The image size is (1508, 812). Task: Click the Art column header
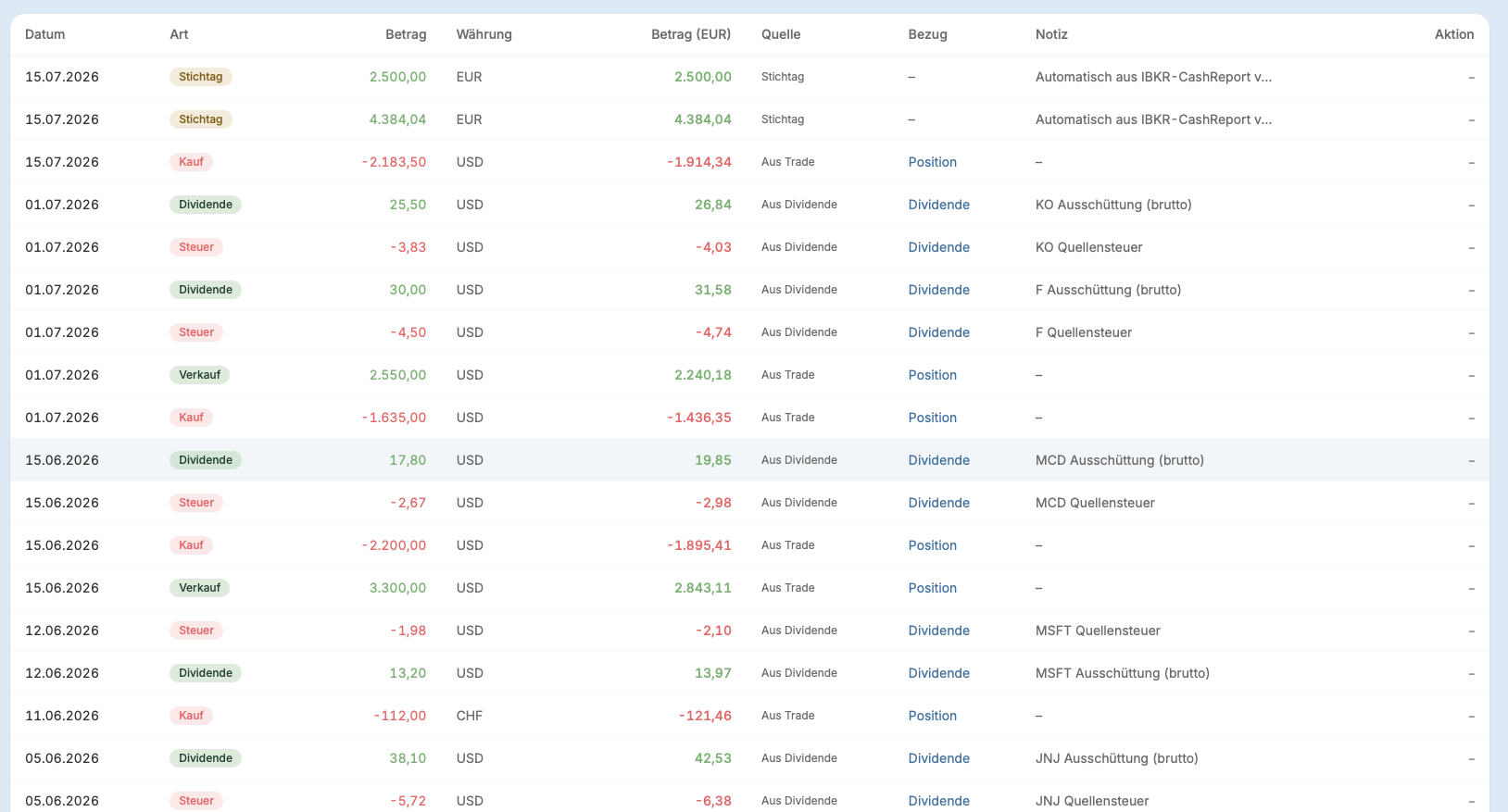[x=179, y=34]
